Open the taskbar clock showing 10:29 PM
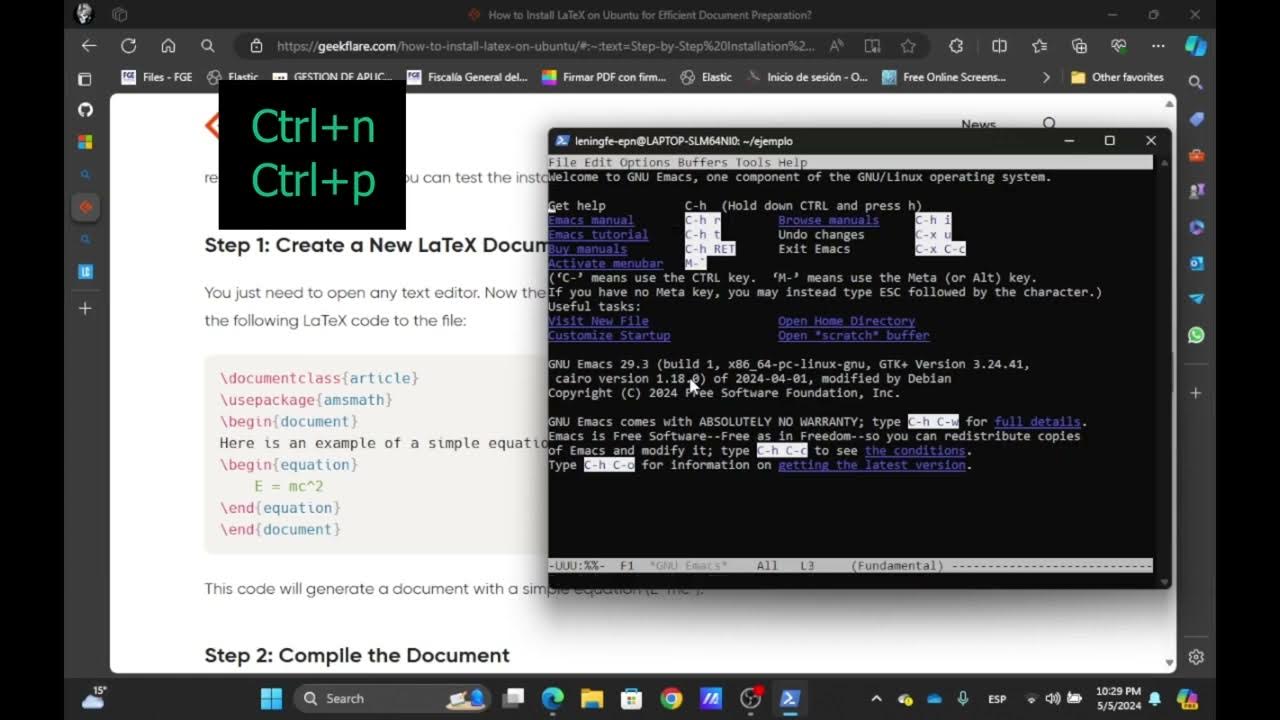 1118,698
